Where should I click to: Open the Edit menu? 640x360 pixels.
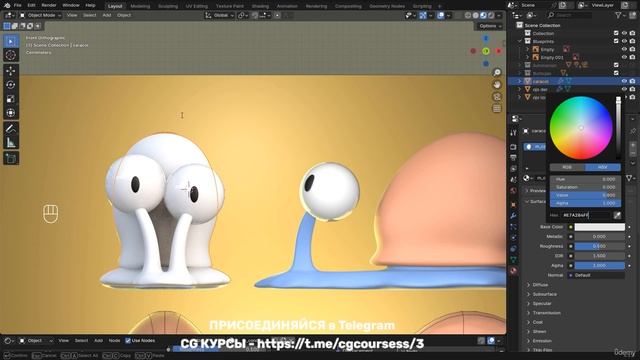[31, 5]
